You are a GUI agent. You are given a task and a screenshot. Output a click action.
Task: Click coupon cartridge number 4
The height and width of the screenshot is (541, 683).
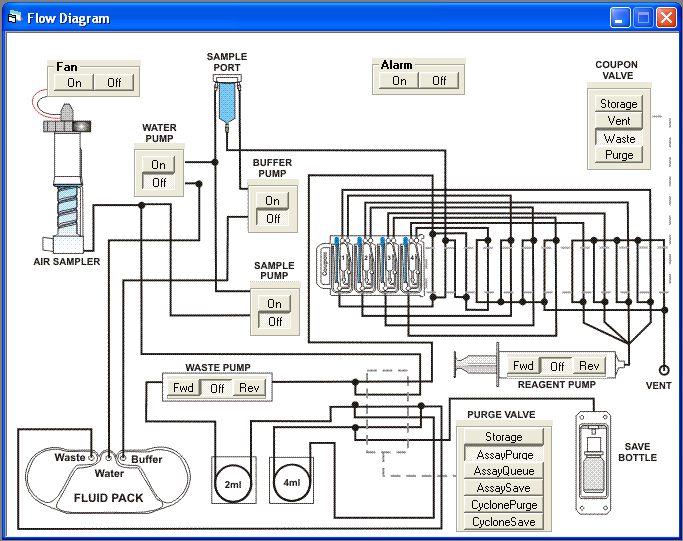pyautogui.click(x=412, y=265)
